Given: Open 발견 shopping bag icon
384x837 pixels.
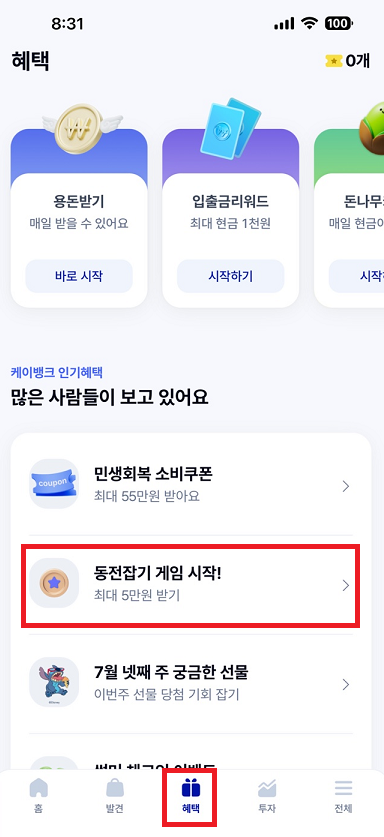Looking at the screenshot, I should tap(115, 795).
